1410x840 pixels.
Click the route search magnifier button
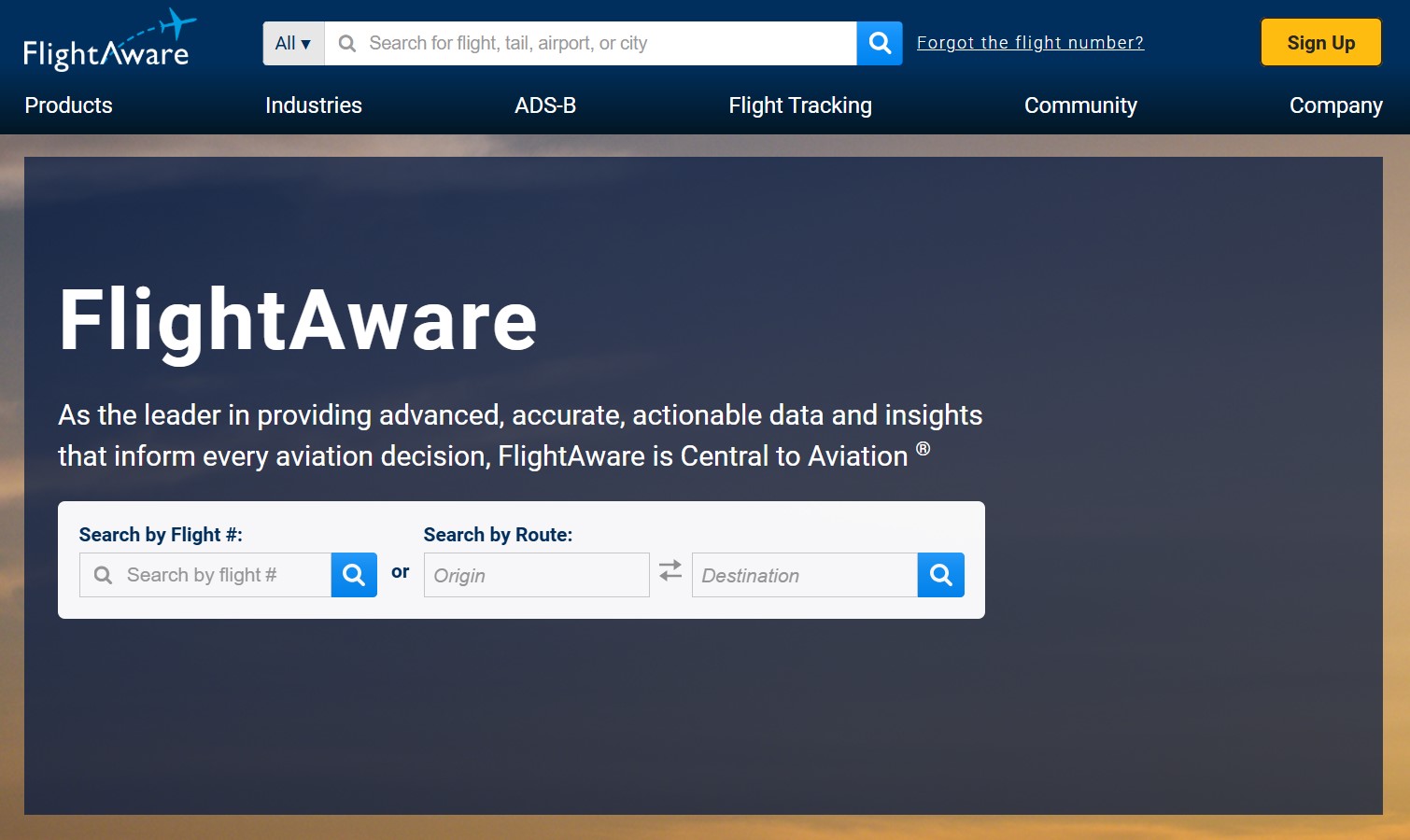941,575
